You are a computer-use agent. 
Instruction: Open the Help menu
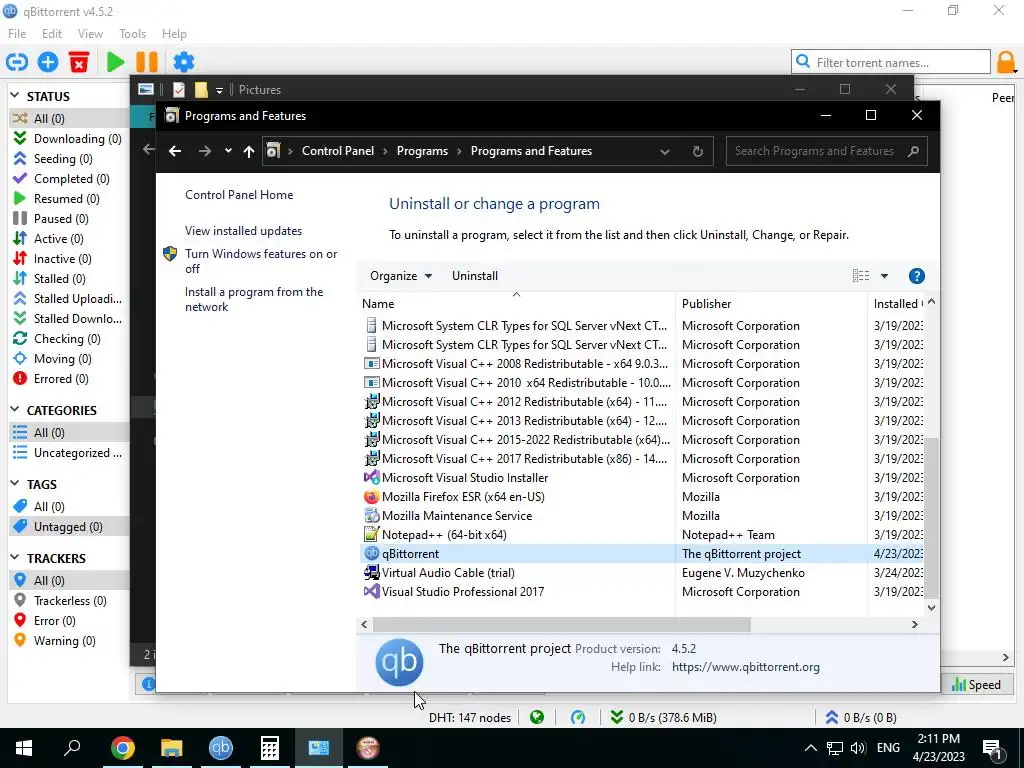click(174, 34)
